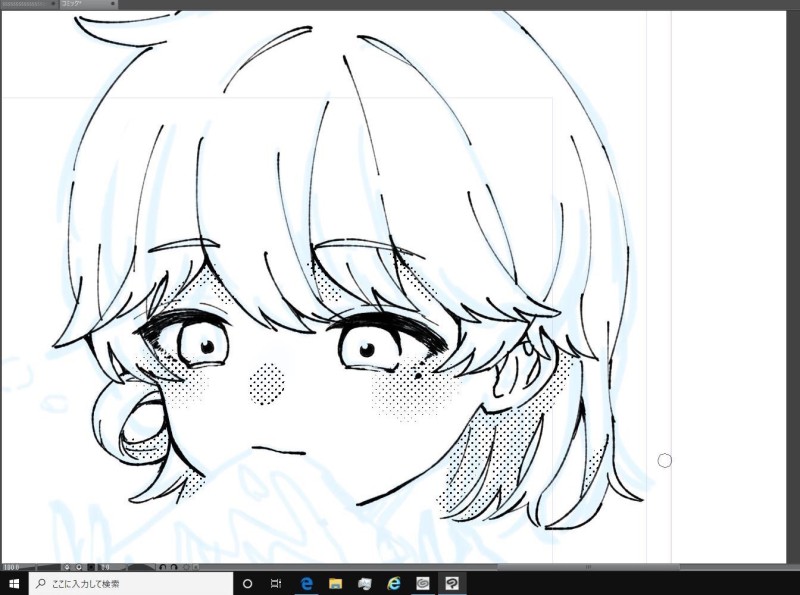Rotate canvas left with status bar icon

[x=163, y=567]
